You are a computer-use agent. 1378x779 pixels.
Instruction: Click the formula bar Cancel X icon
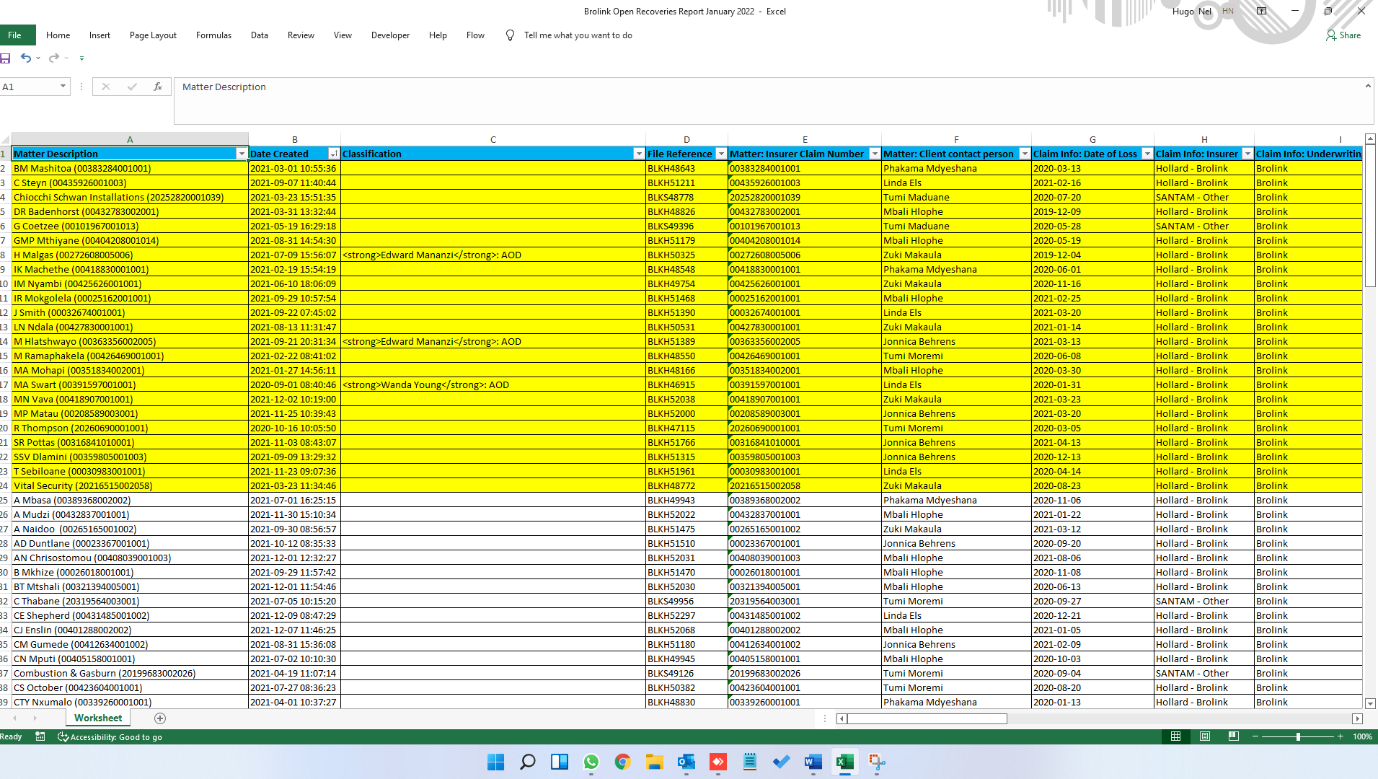click(106, 87)
